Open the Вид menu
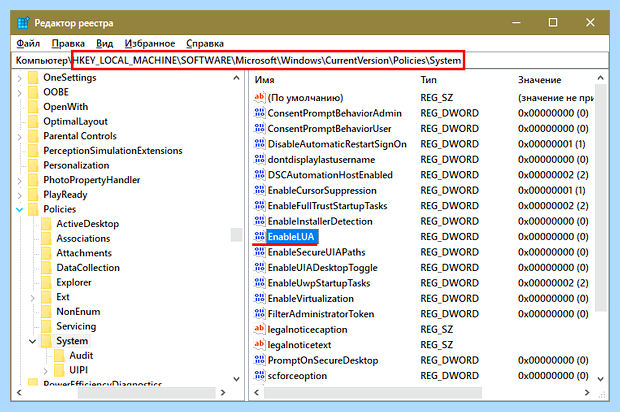The image size is (620, 412). tap(104, 43)
